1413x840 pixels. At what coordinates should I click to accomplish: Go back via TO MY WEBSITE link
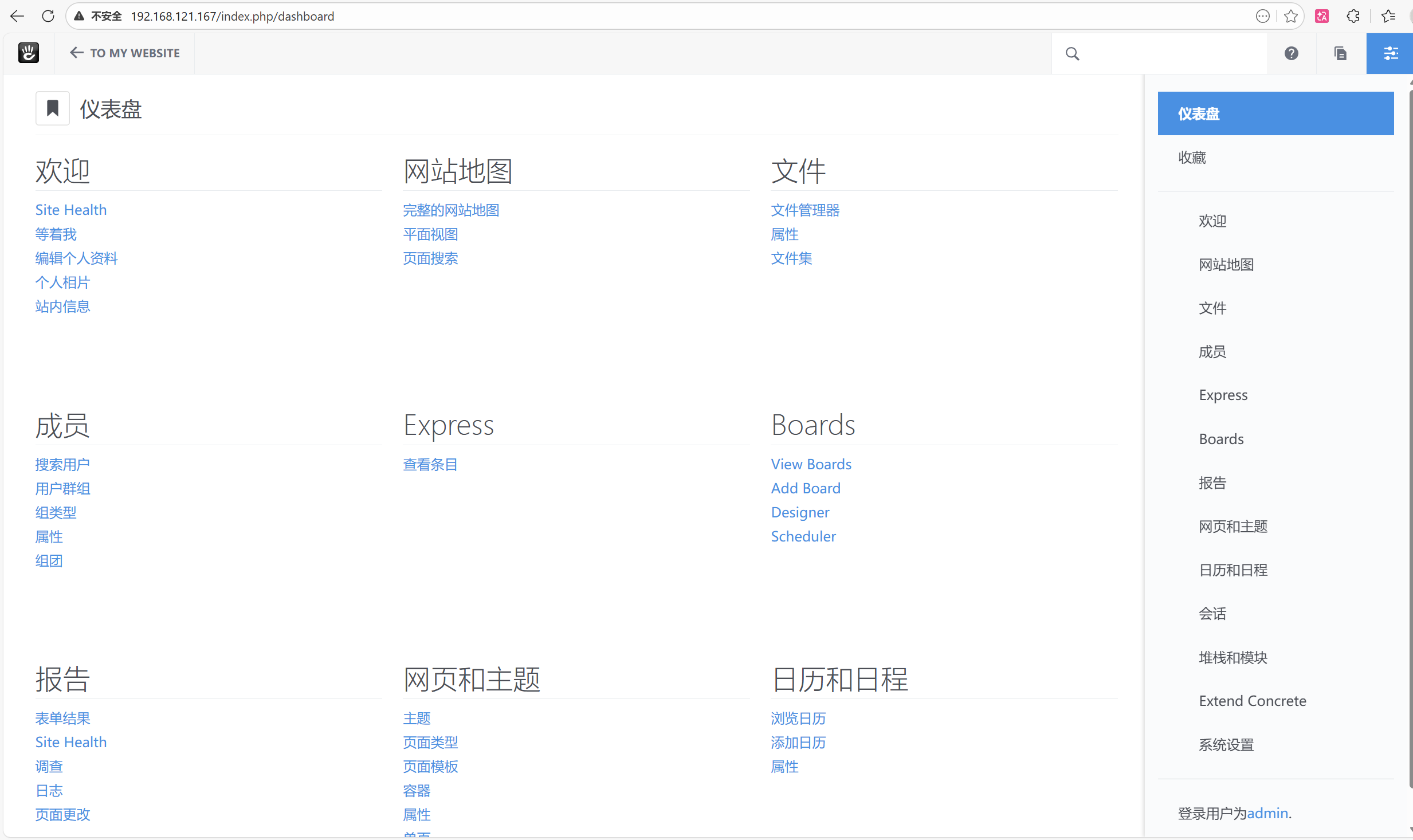(124, 53)
